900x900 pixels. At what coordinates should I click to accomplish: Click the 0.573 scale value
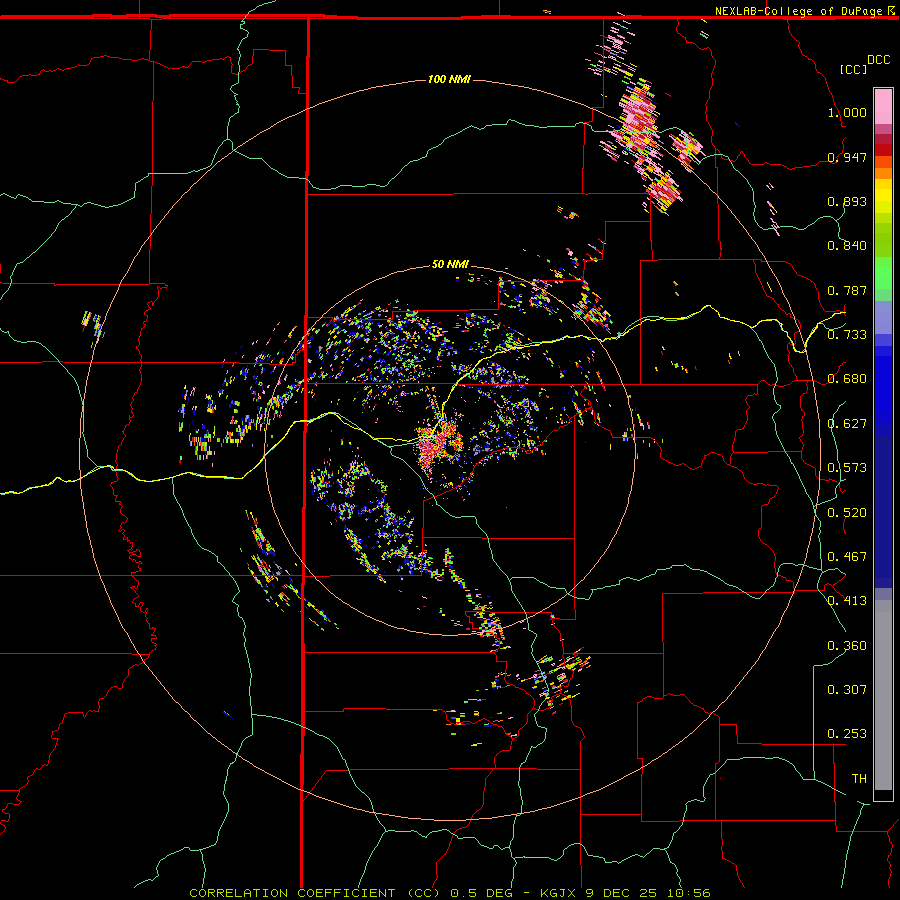tap(847, 468)
